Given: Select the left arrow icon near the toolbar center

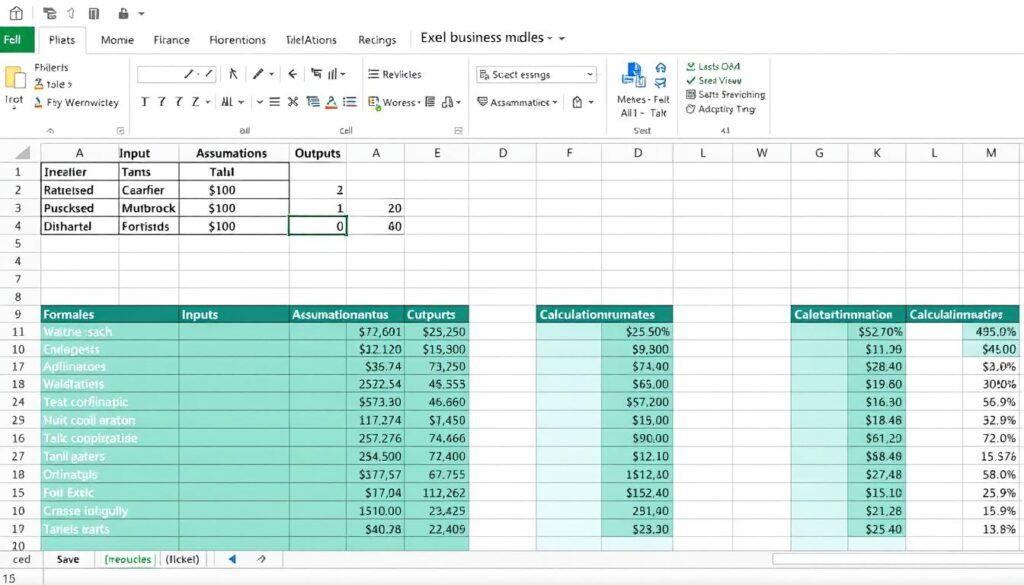Looking at the screenshot, I should 291,74.
